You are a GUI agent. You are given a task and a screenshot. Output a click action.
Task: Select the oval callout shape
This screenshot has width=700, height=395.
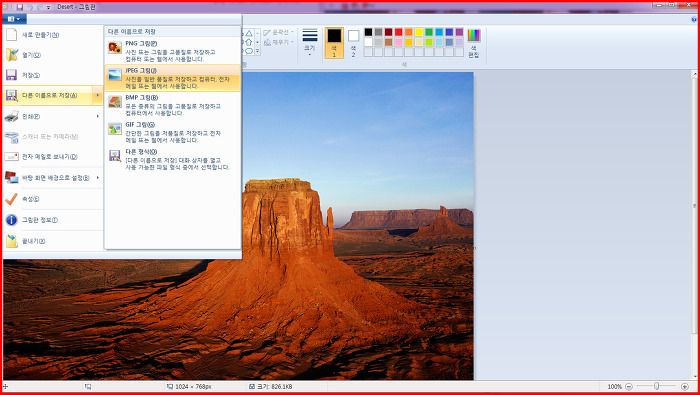click(249, 51)
